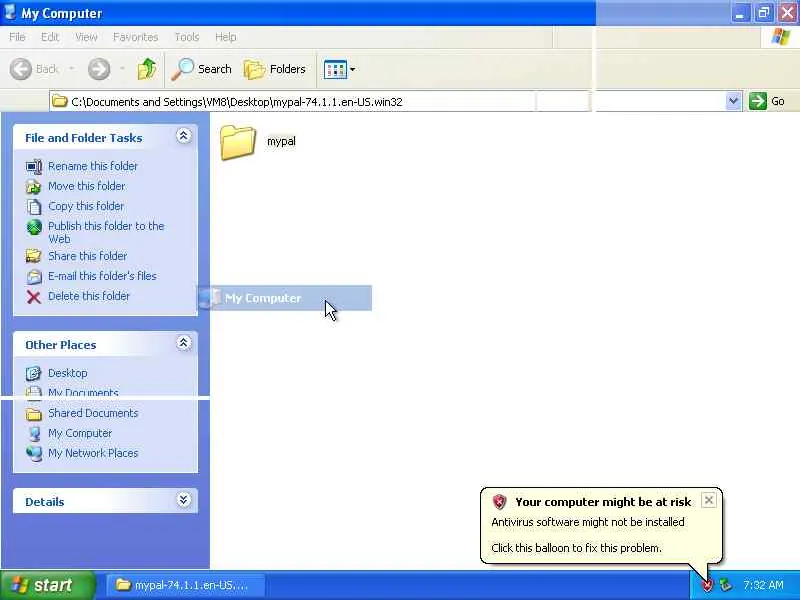Click the E-mail files envelope icon
Screen dimensions: 800x600
pyautogui.click(x=34, y=277)
